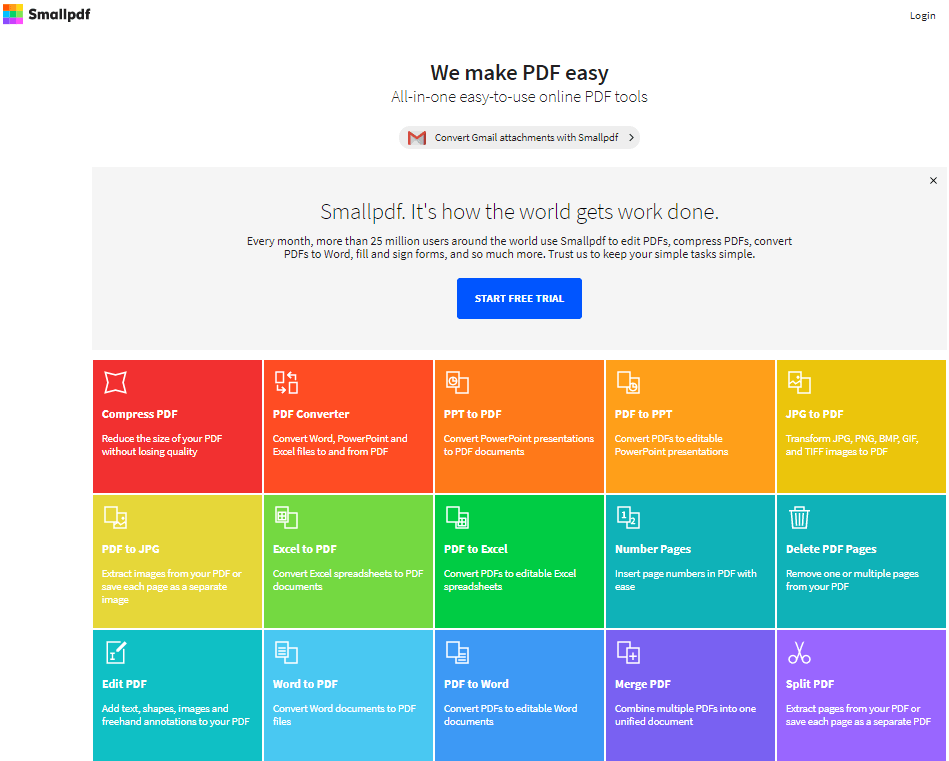
Task: Click 'Convert Excel spreadsheets to PDF documents' text
Action: (348, 580)
